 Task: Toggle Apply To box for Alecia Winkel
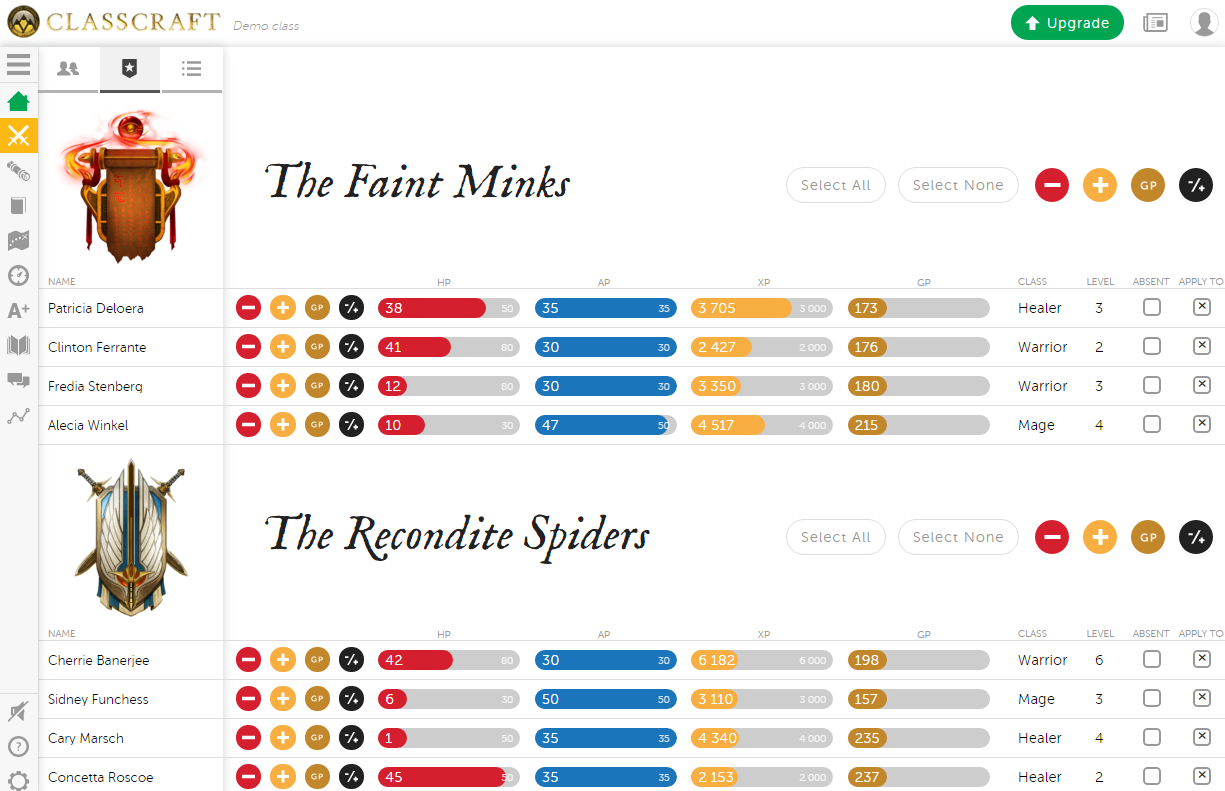point(1202,424)
